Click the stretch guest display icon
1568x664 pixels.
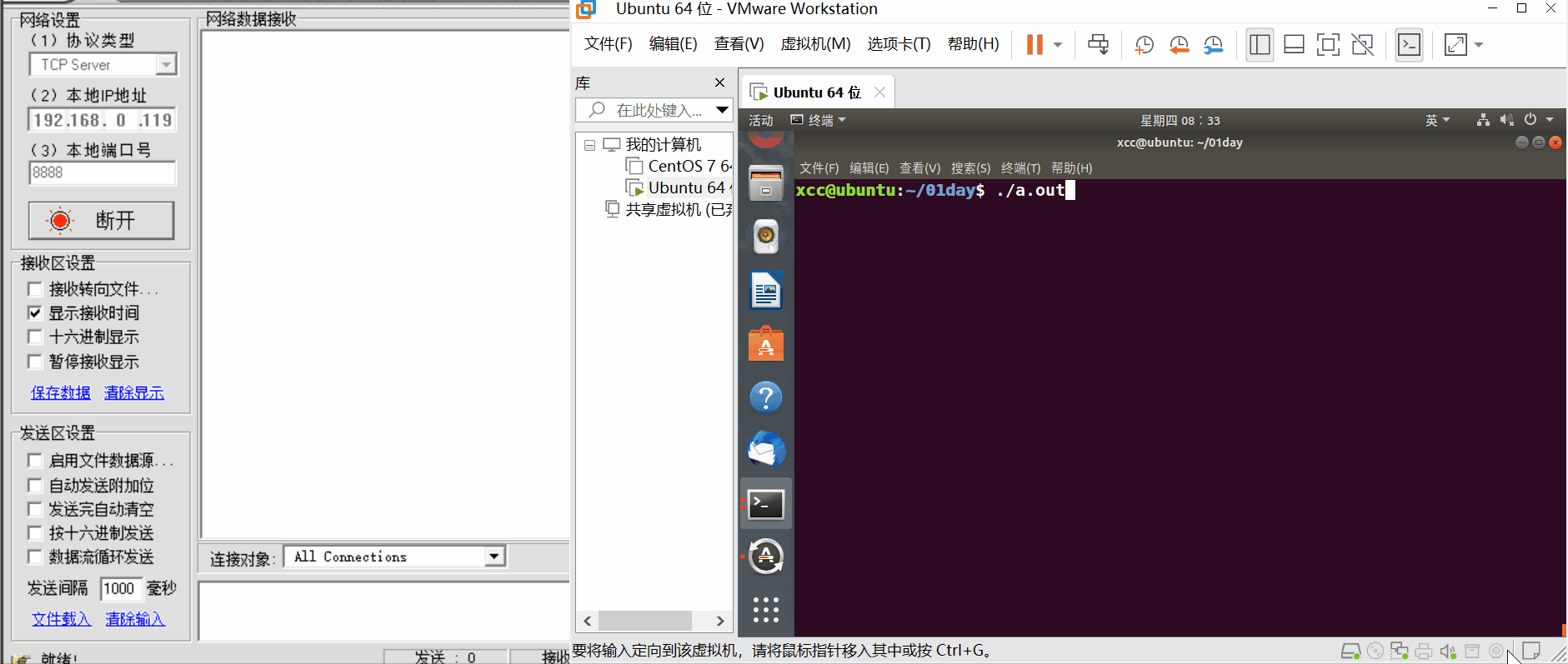point(1455,45)
